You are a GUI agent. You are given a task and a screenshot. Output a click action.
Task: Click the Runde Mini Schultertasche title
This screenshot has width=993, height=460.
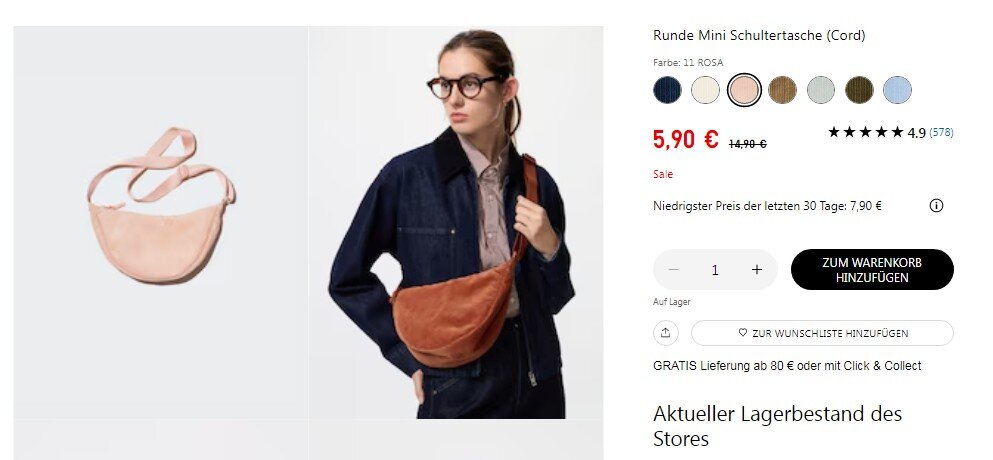(x=759, y=35)
